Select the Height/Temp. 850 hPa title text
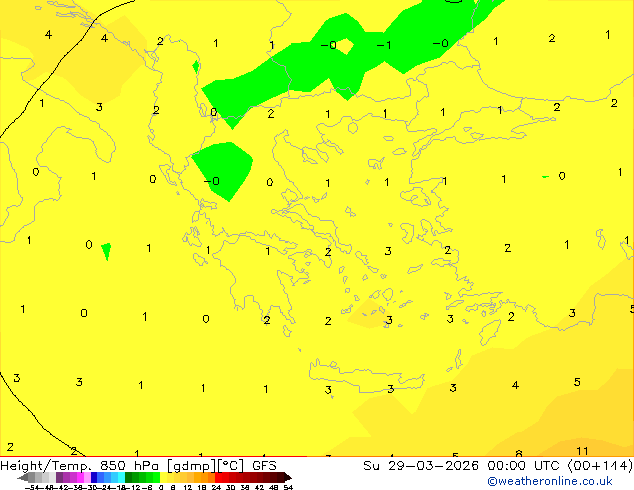This screenshot has width=634, height=490. pyautogui.click(x=79, y=466)
